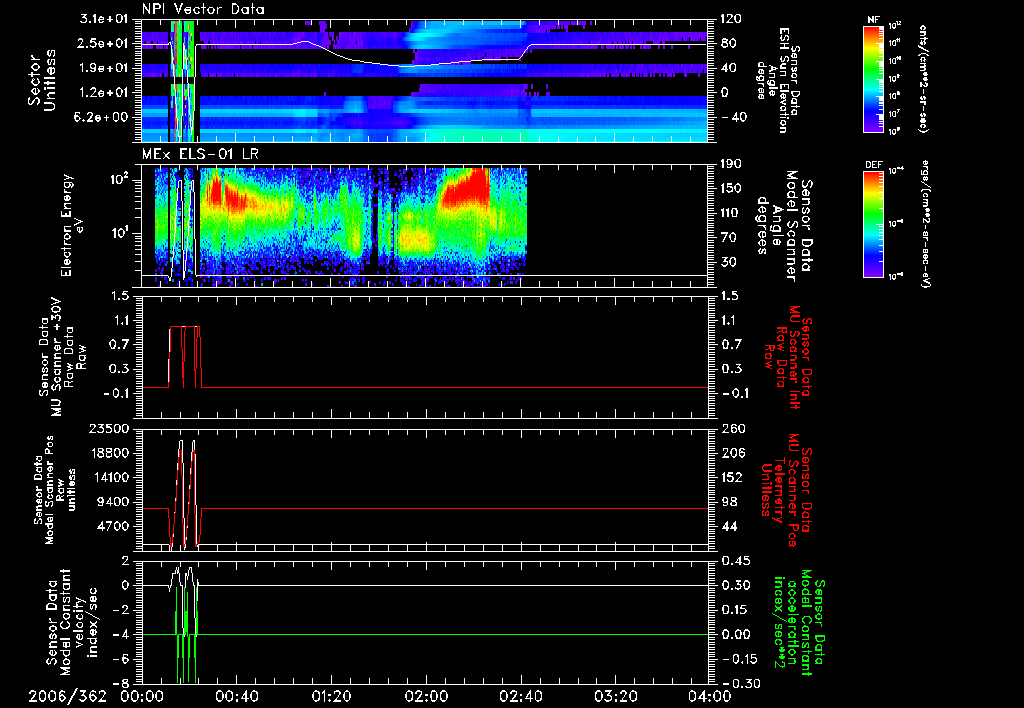The width and height of the screenshot is (1024, 708).
Task: Click the "Model Scanner Angle degrees" axis label
Action: (784, 226)
